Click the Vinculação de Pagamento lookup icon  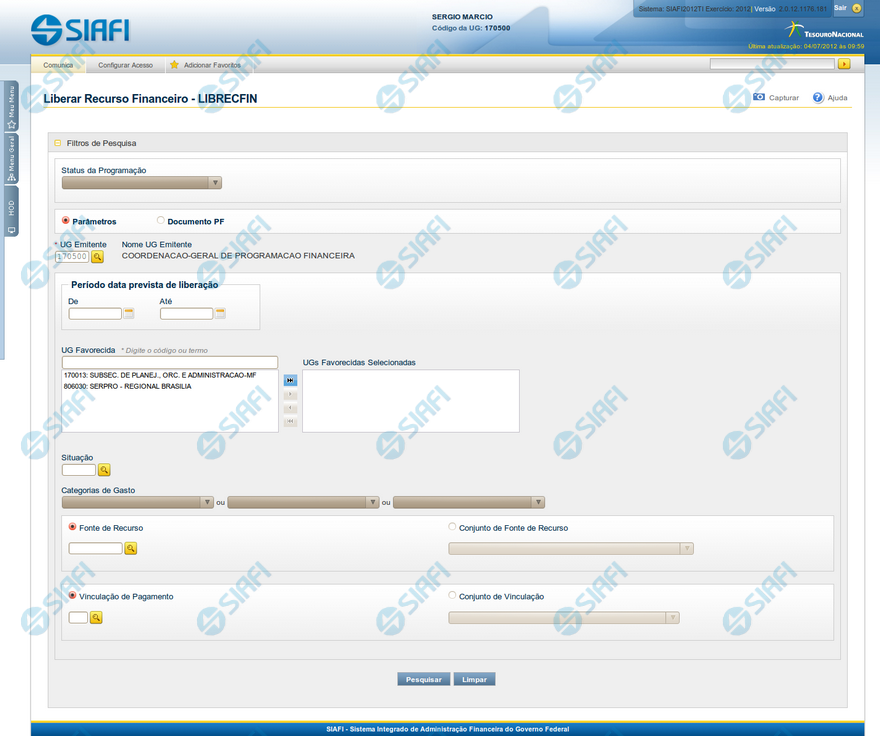point(96,618)
